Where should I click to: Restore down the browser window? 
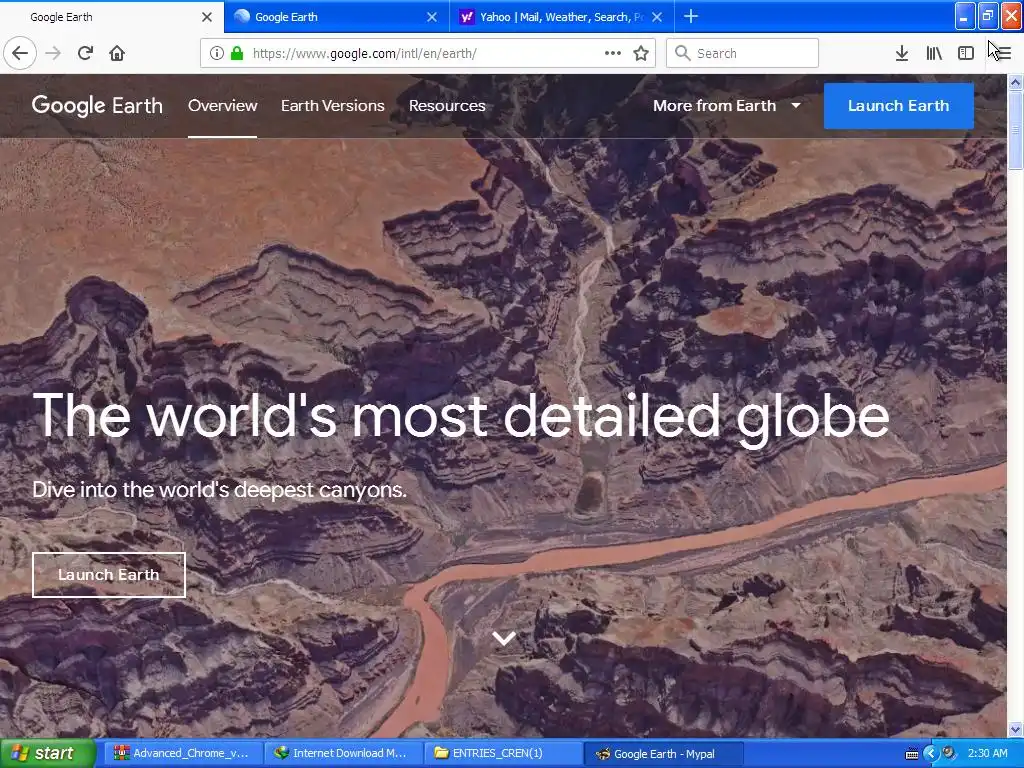(988, 16)
